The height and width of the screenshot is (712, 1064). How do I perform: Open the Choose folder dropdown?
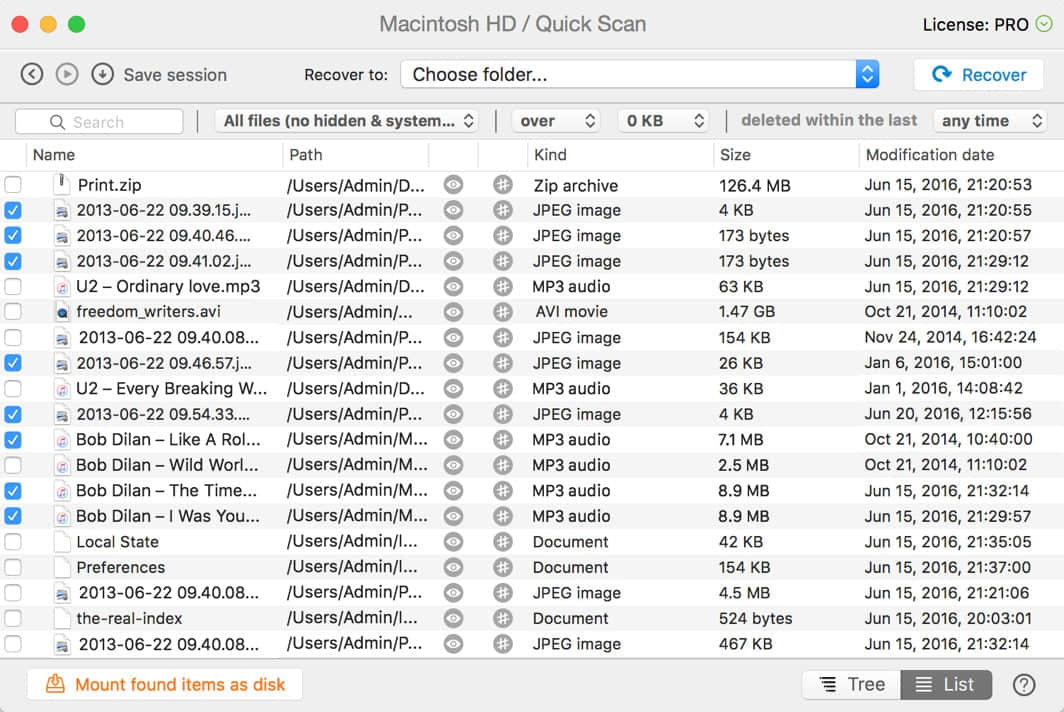(x=640, y=74)
